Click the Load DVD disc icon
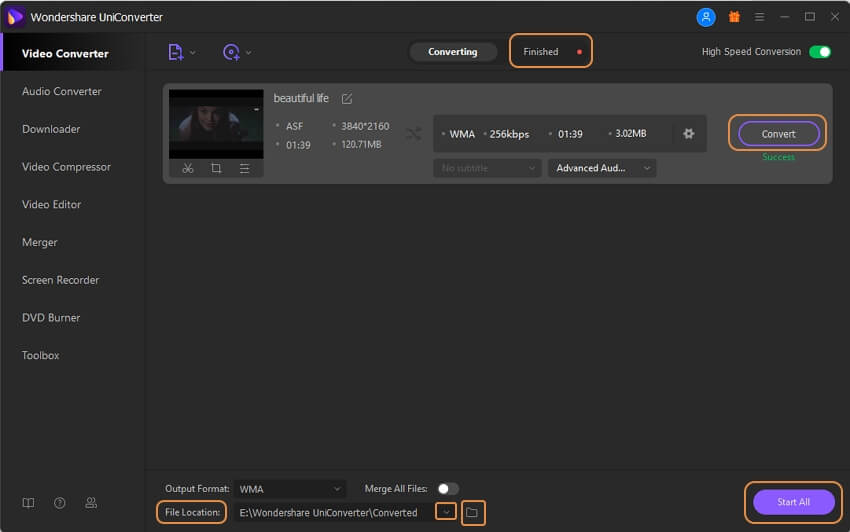The height and width of the screenshot is (532, 850). 231,53
